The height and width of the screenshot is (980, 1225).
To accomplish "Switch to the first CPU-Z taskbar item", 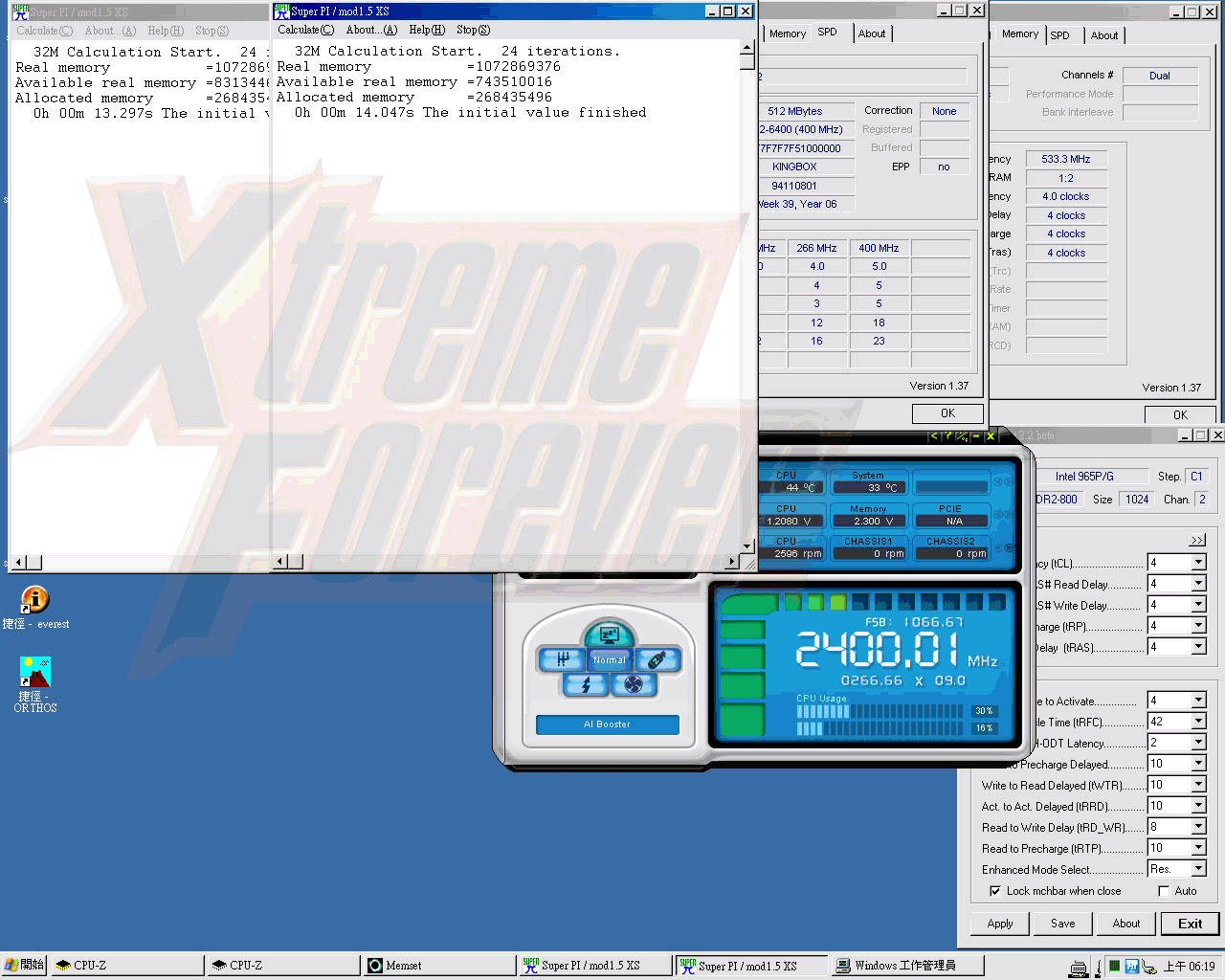I will [x=127, y=966].
